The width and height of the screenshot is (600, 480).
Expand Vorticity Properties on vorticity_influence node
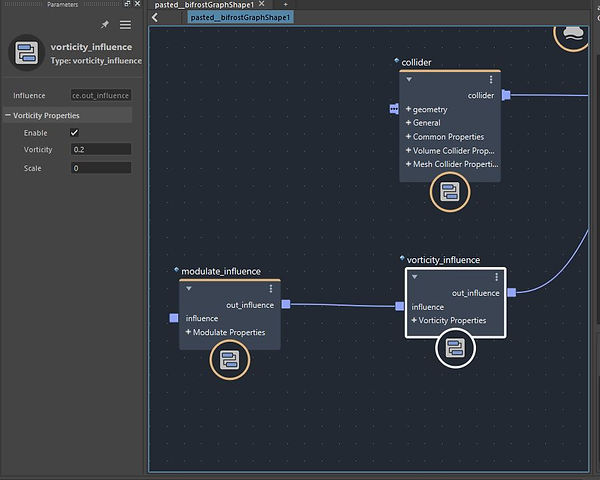click(414, 320)
